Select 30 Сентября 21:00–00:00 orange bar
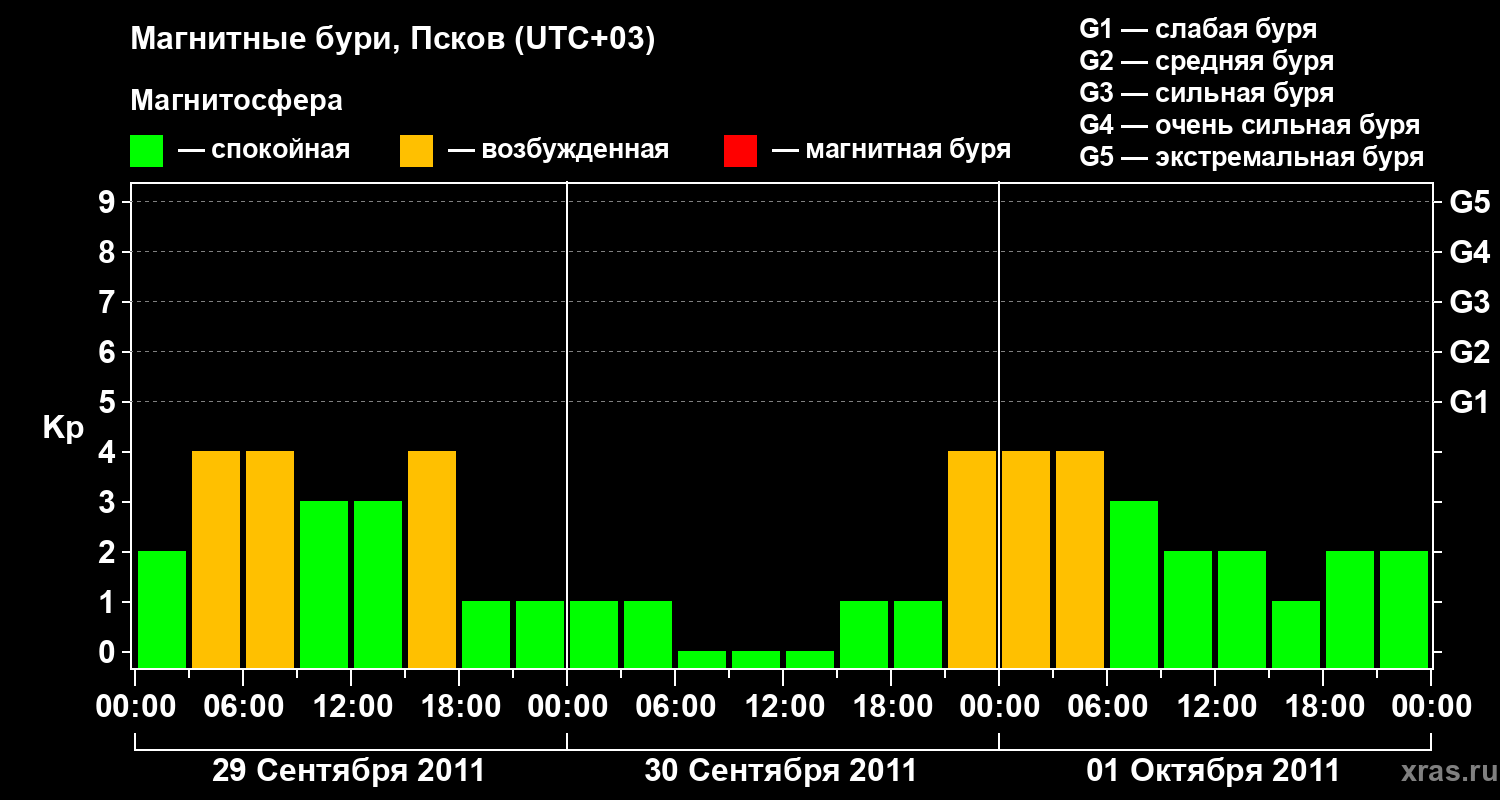This screenshot has height=800, width=1500. pyautogui.click(x=972, y=559)
